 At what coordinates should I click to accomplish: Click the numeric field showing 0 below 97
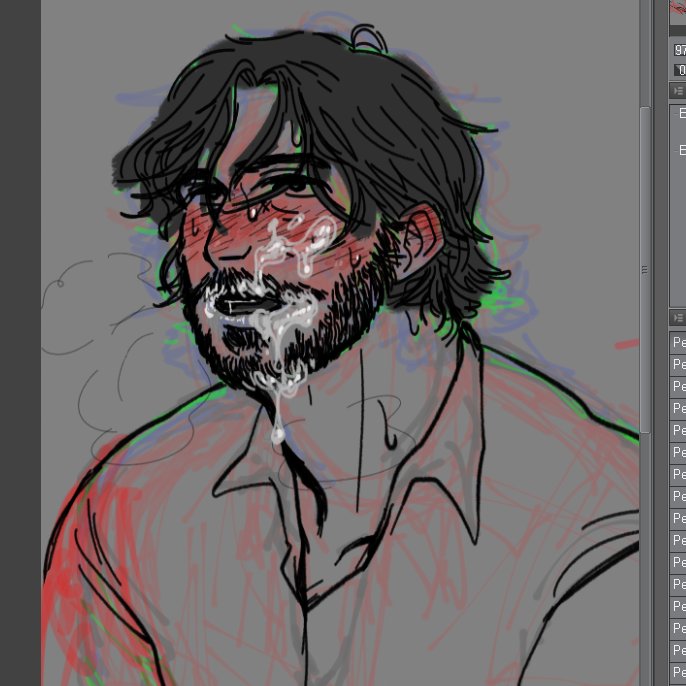[680, 70]
